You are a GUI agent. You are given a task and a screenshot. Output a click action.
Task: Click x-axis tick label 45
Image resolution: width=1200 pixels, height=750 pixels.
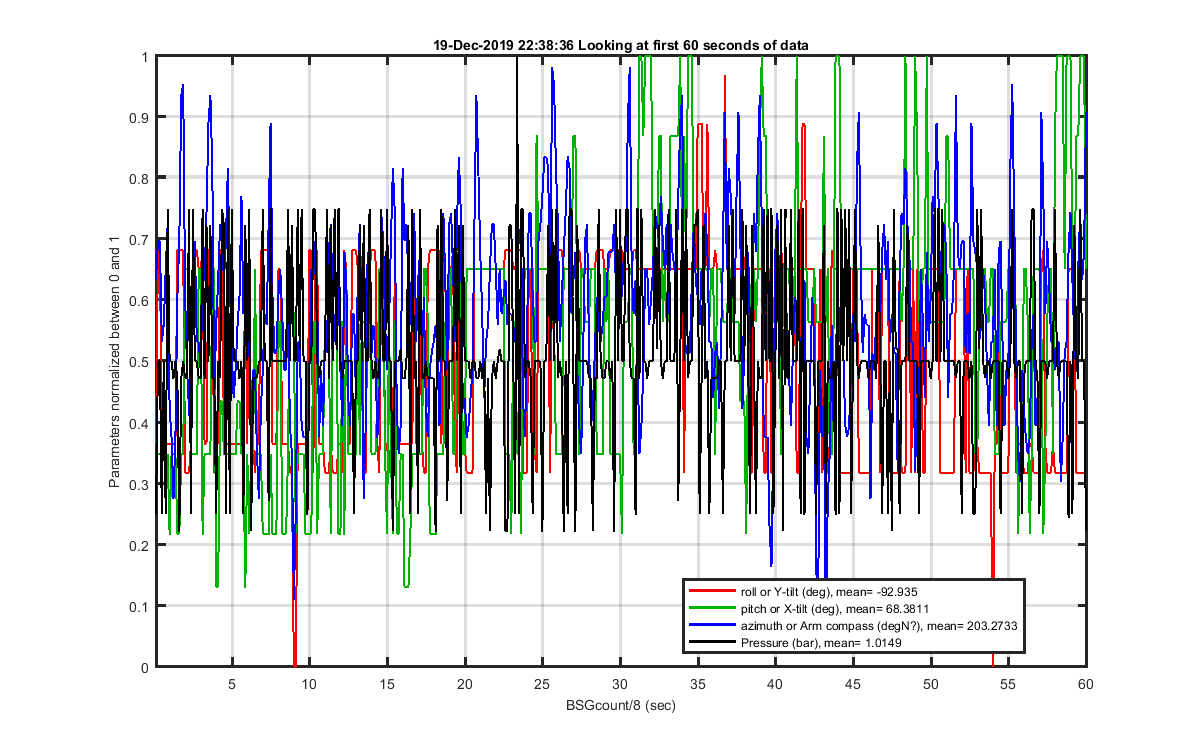coord(853,684)
